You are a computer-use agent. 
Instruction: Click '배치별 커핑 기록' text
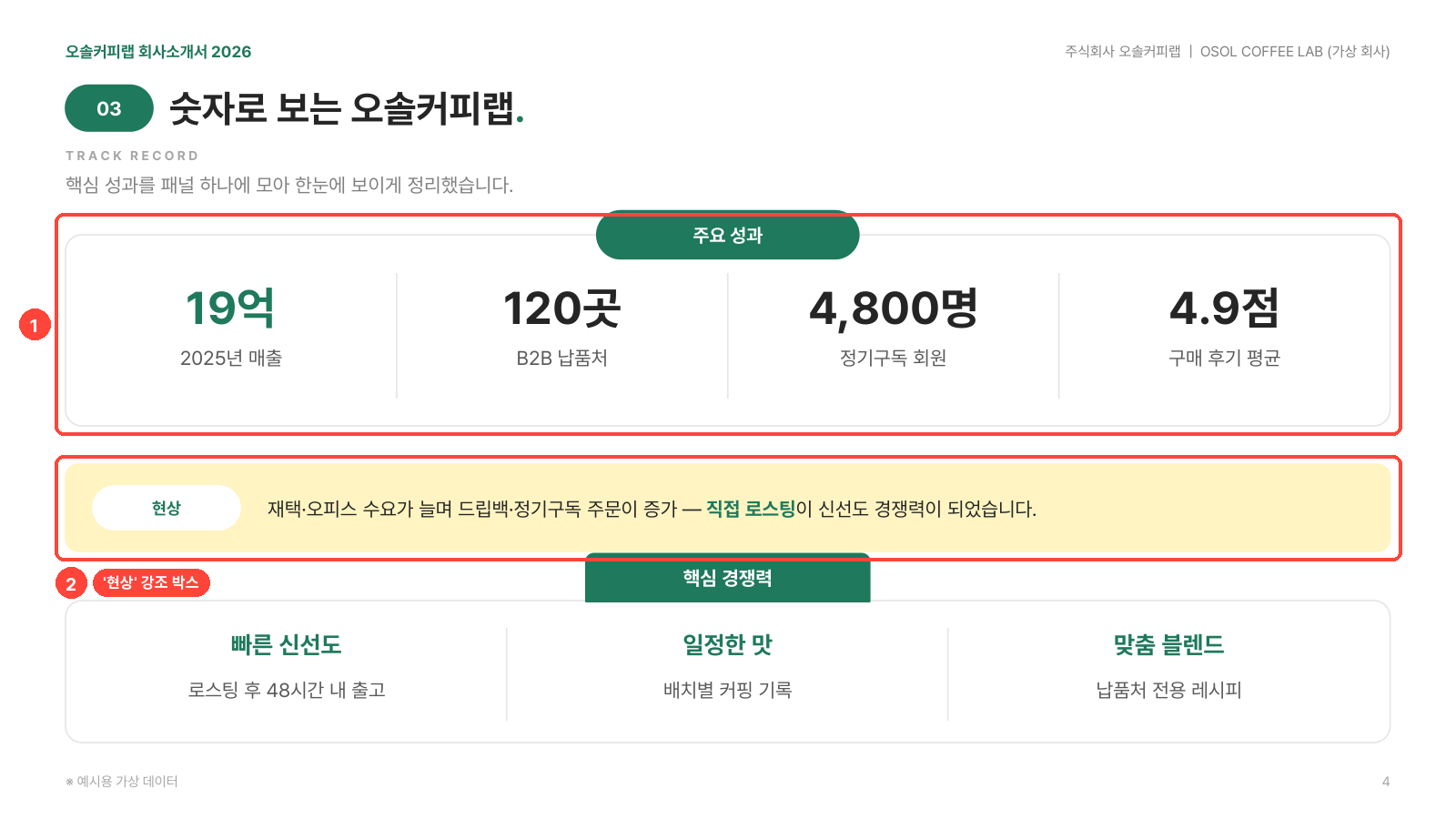(728, 691)
